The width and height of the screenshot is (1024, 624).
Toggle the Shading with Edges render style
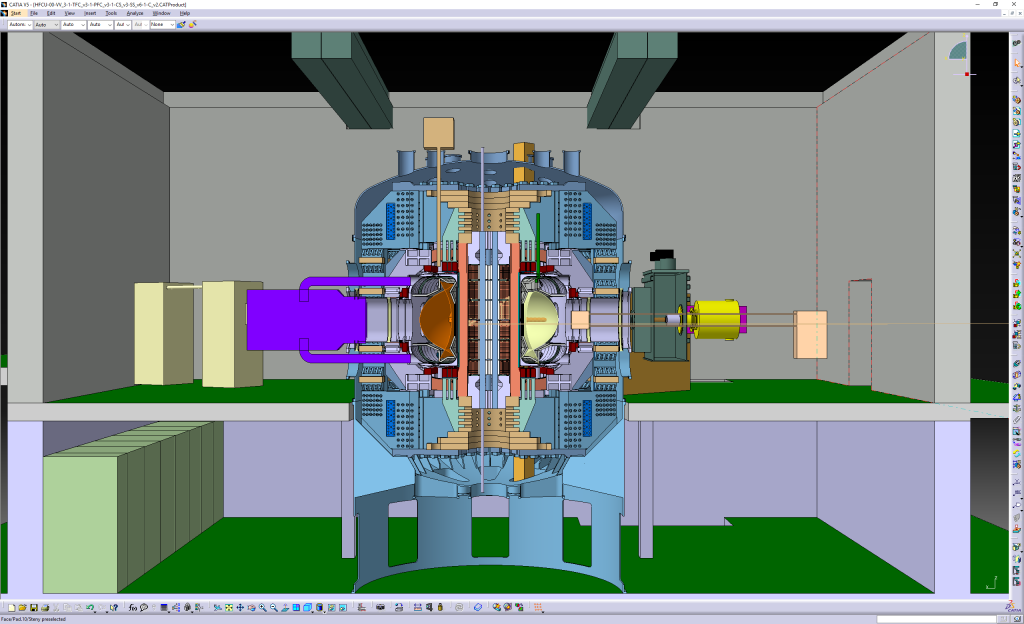(x=321, y=605)
